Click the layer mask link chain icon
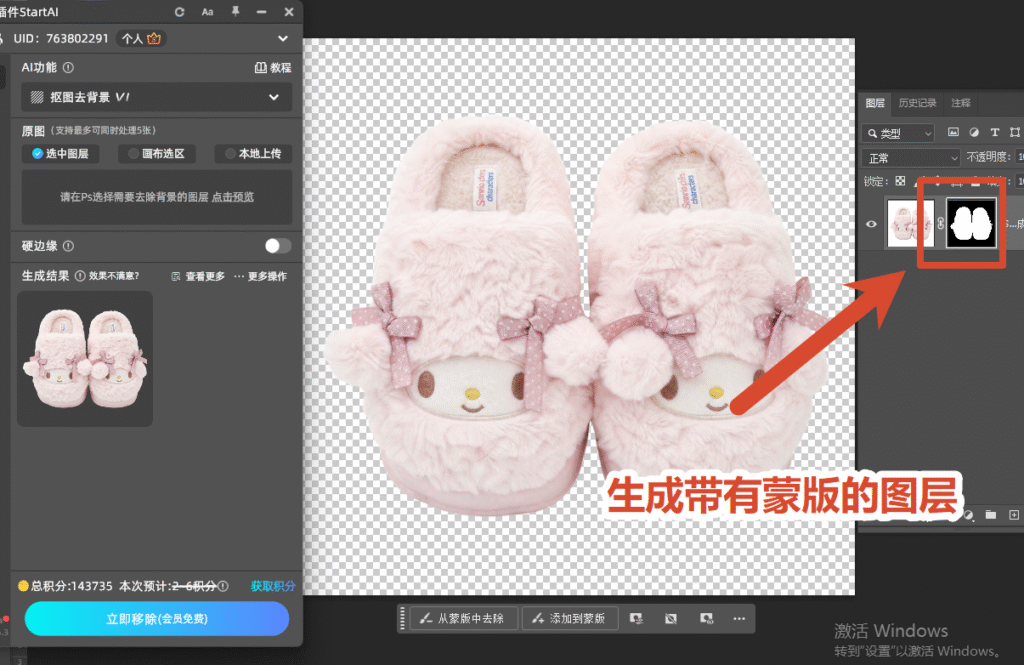The height and width of the screenshot is (665, 1024). click(x=940, y=224)
